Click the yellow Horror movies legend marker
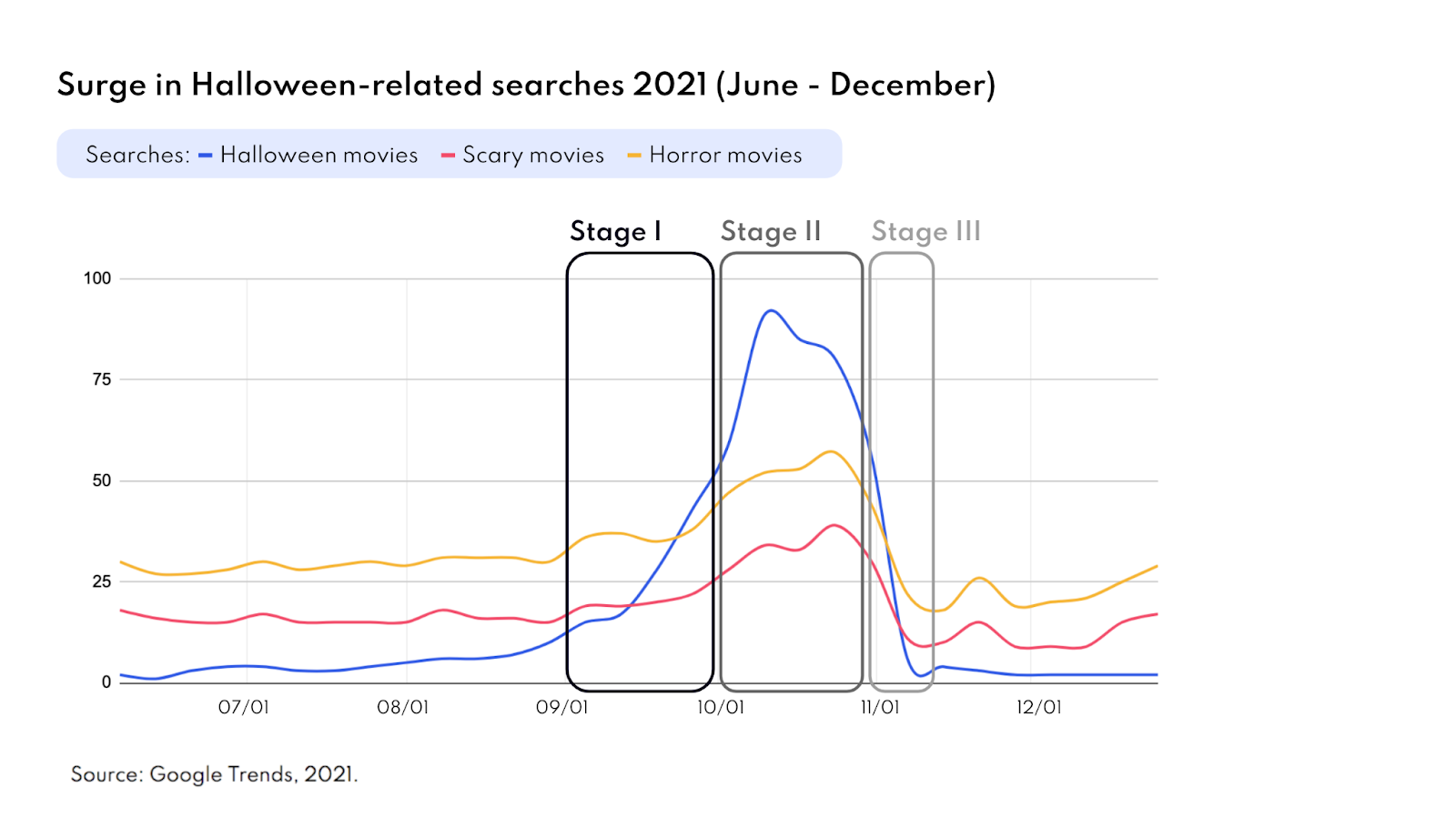1456x818 pixels. [x=634, y=156]
